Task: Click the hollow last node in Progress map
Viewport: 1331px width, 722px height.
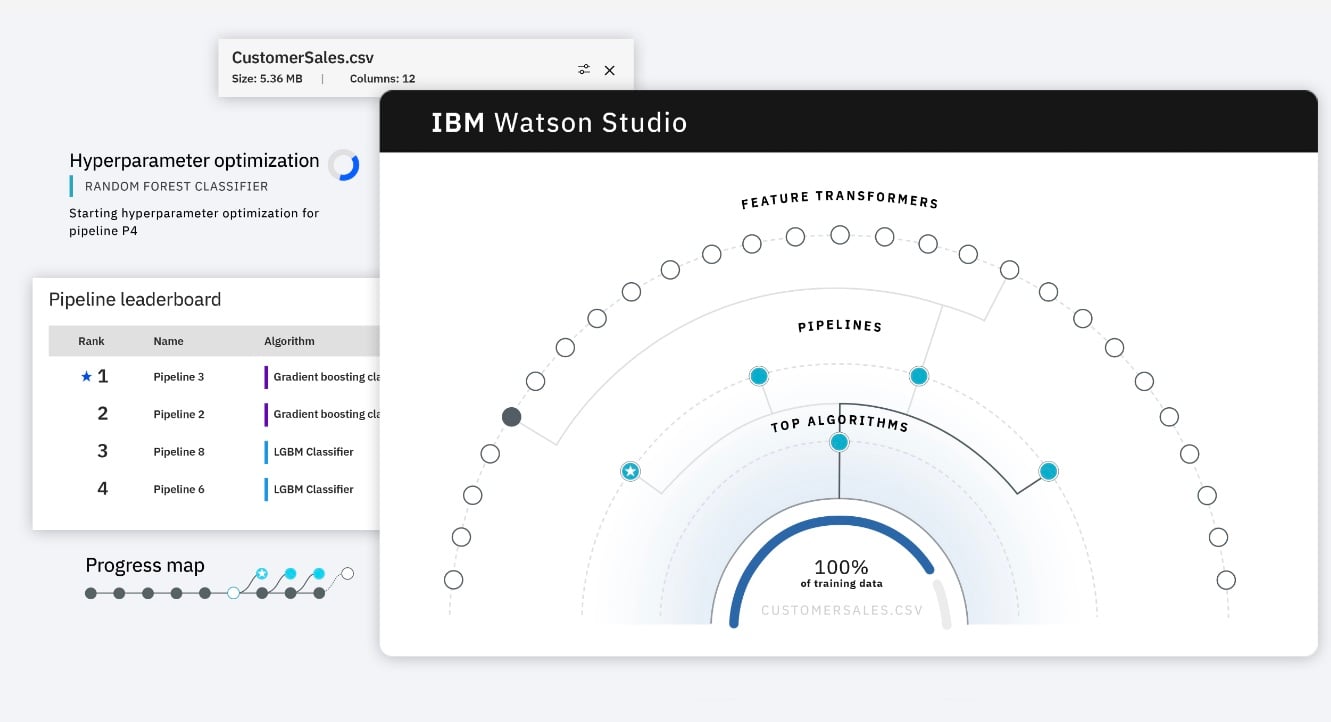Action: pyautogui.click(x=347, y=574)
